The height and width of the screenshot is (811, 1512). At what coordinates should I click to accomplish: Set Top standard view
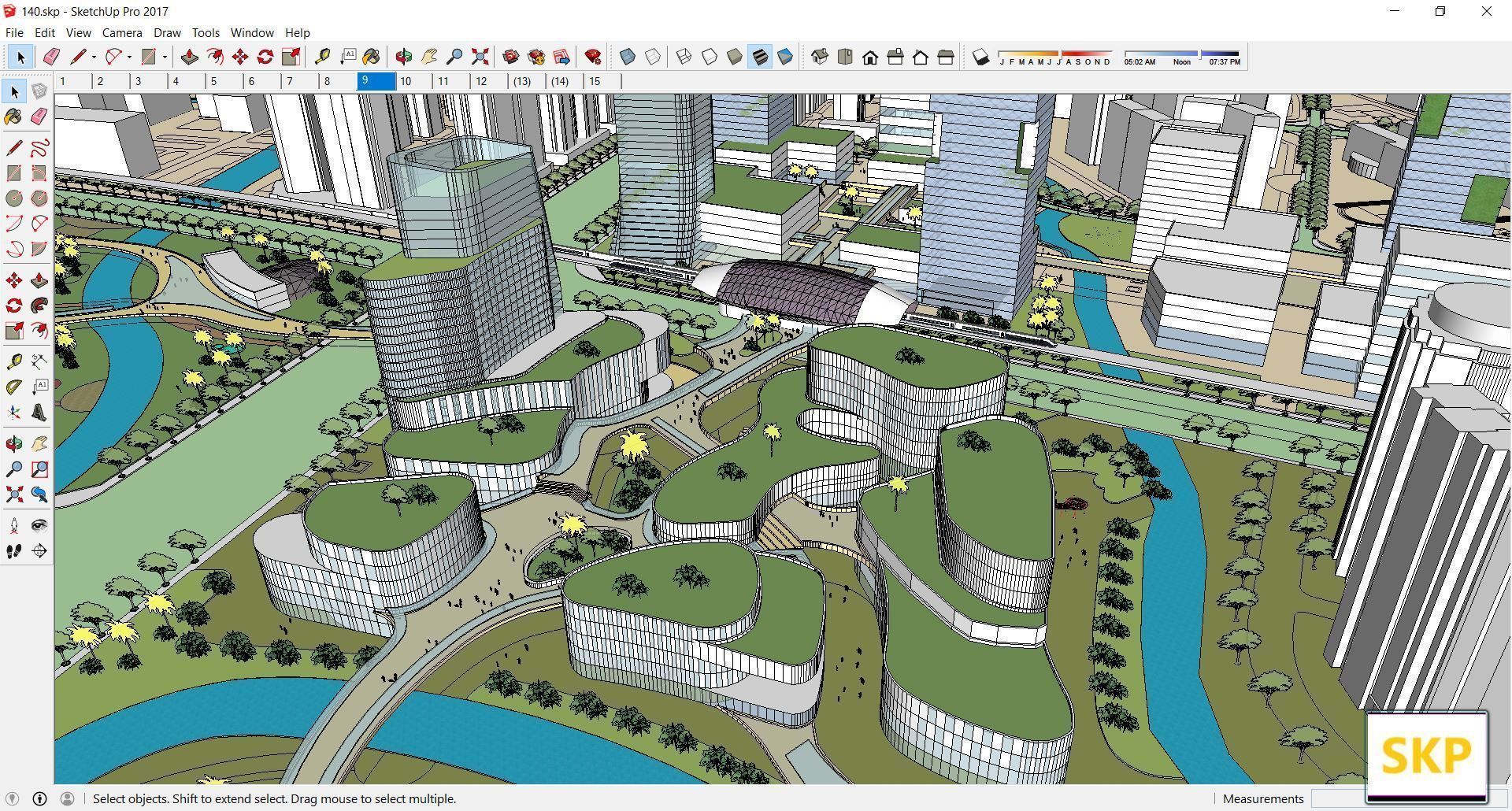[x=844, y=57]
